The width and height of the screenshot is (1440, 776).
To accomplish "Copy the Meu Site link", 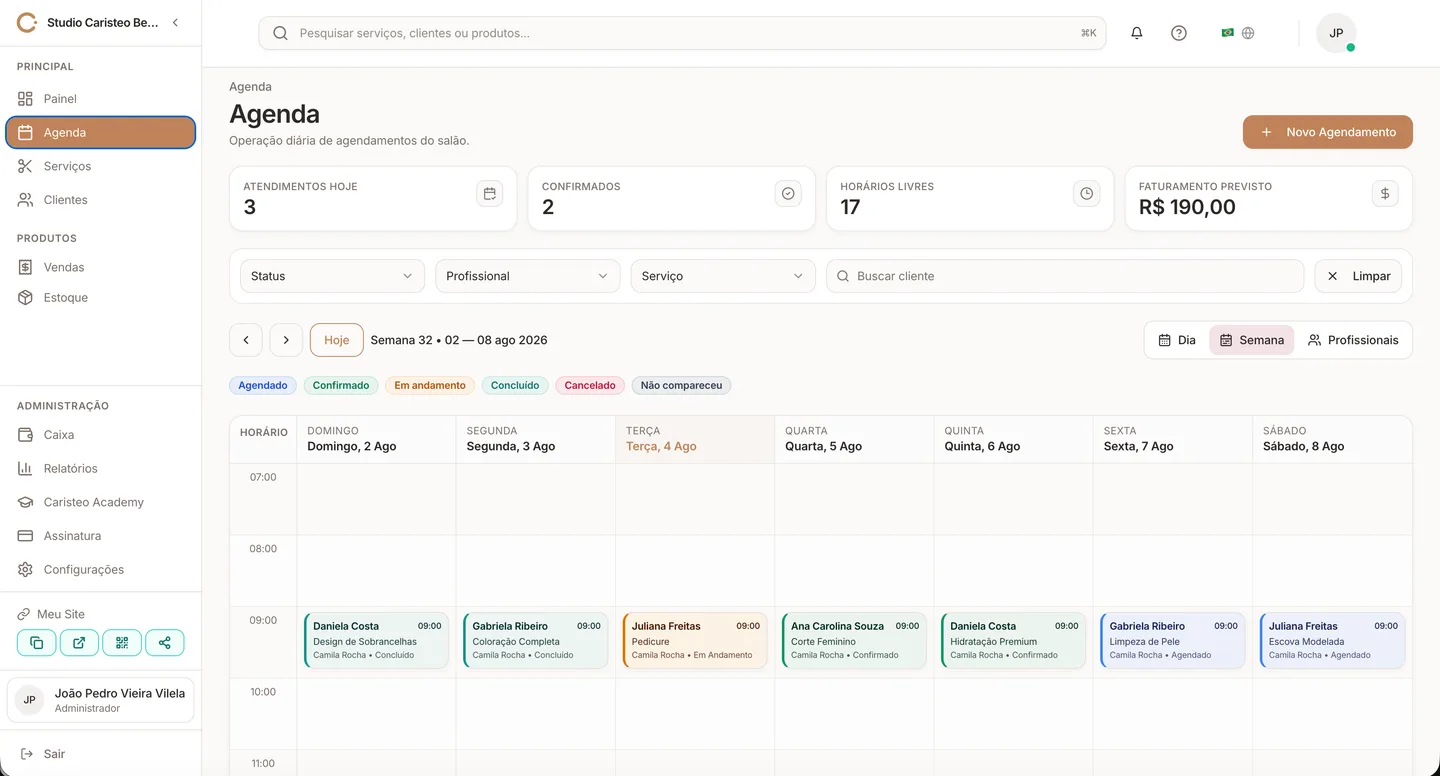I will [x=36, y=643].
